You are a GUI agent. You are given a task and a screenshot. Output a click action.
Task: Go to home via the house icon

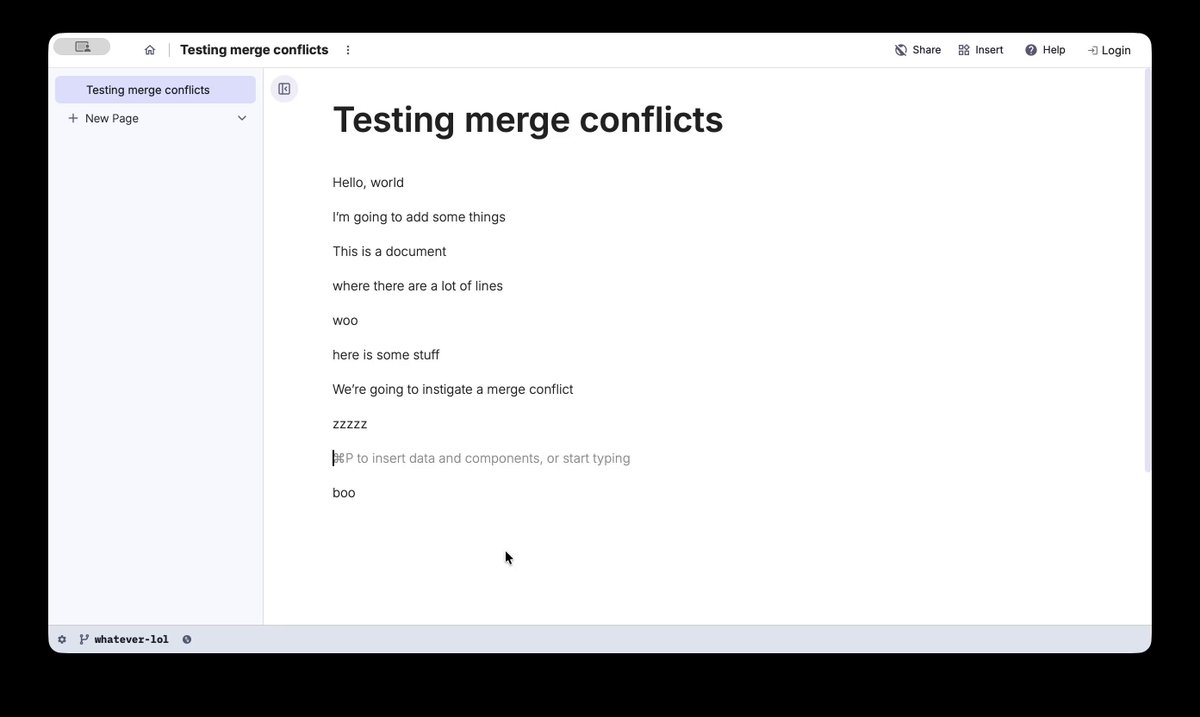(x=150, y=50)
